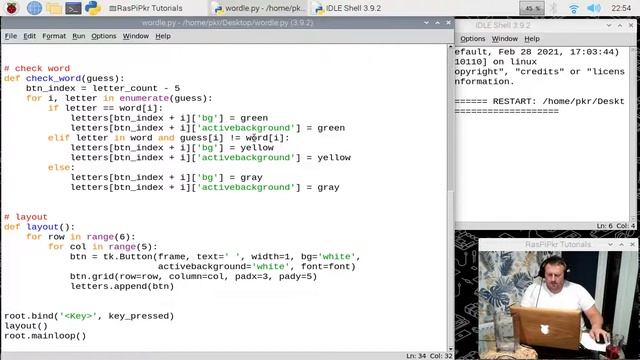
Task: Open the Run menu in editor
Action: coord(79,36)
